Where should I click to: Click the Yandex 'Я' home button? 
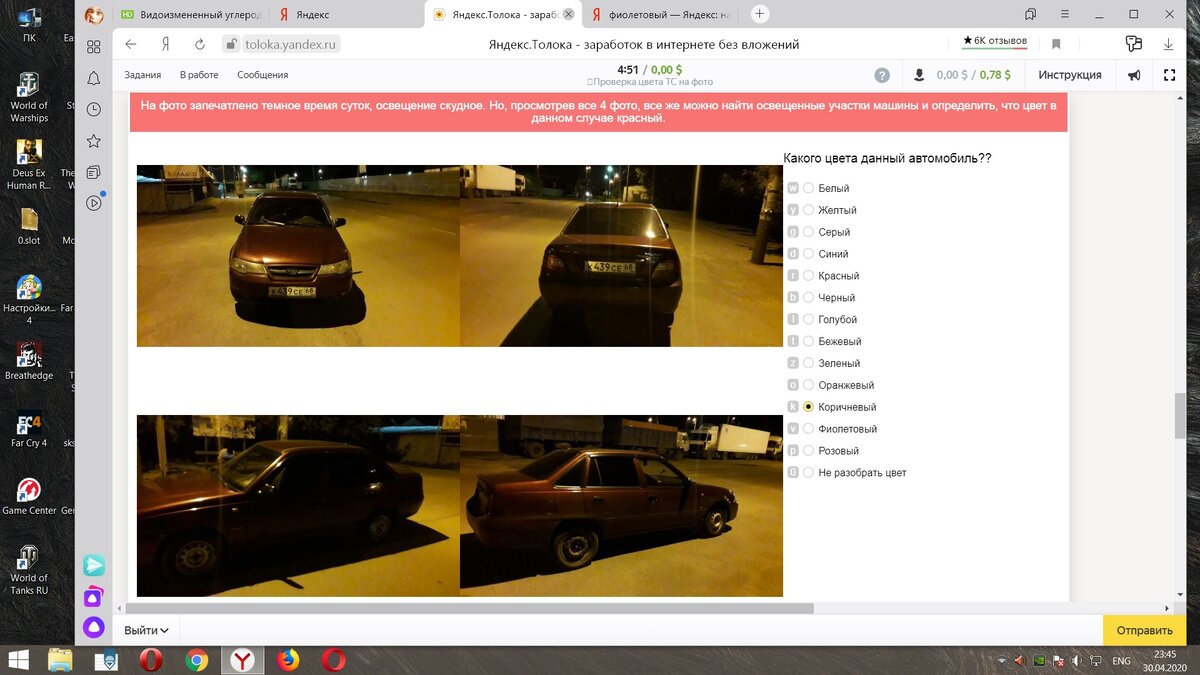coord(165,45)
